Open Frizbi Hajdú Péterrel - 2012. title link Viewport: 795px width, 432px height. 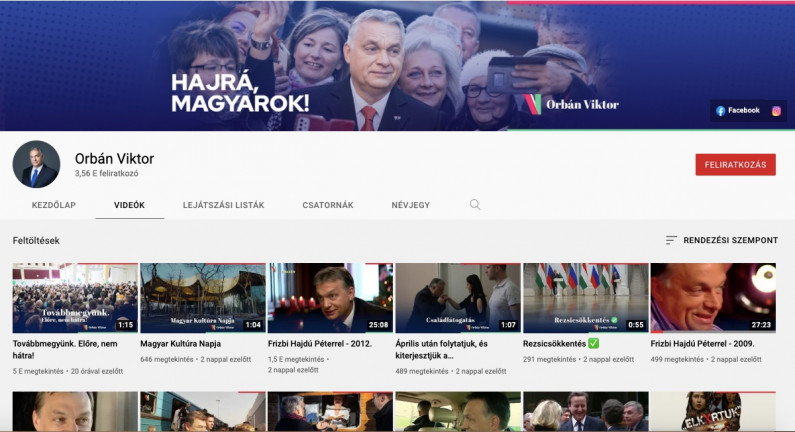pyautogui.click(x=321, y=343)
